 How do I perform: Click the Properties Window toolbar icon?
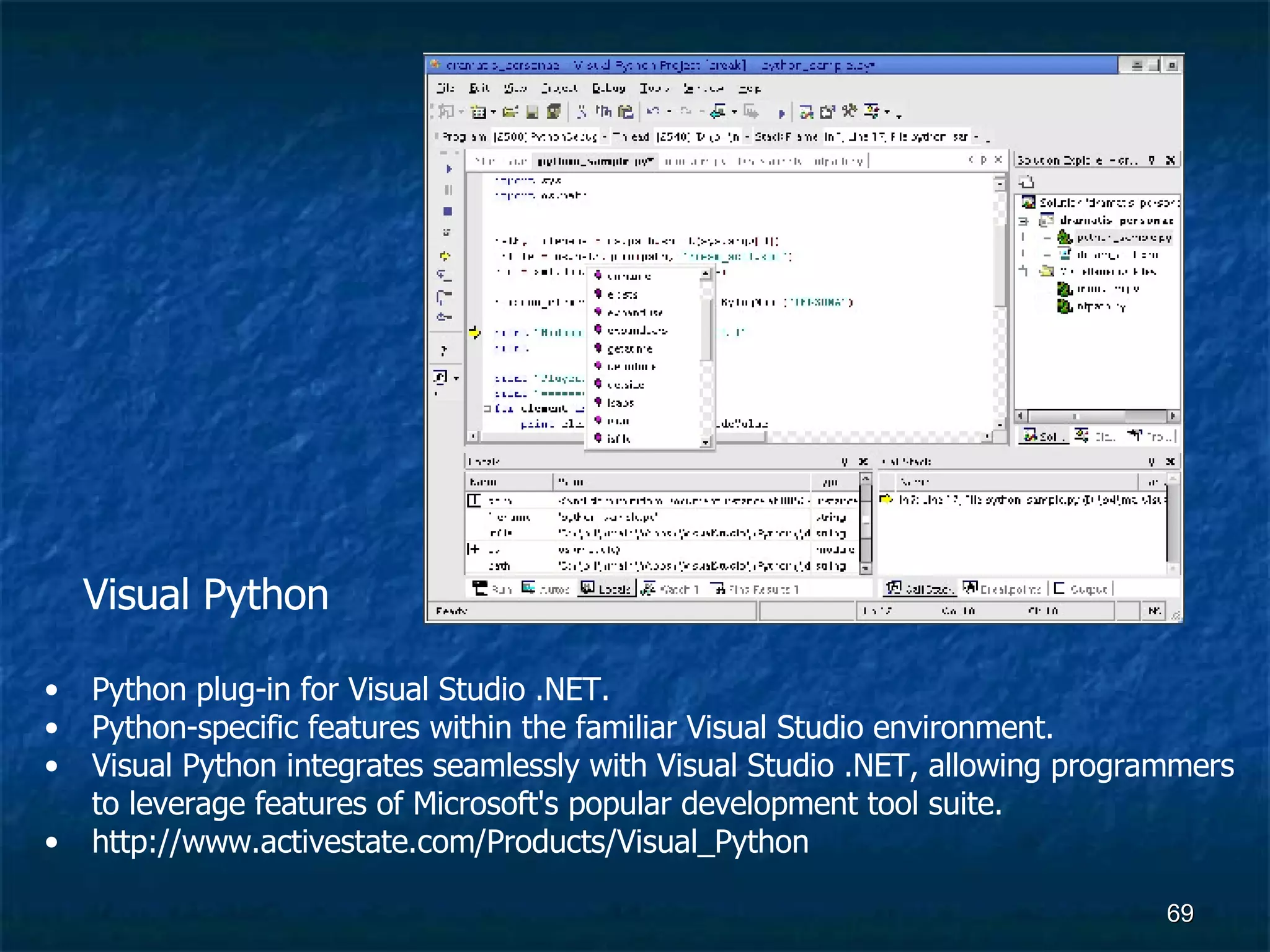click(827, 112)
